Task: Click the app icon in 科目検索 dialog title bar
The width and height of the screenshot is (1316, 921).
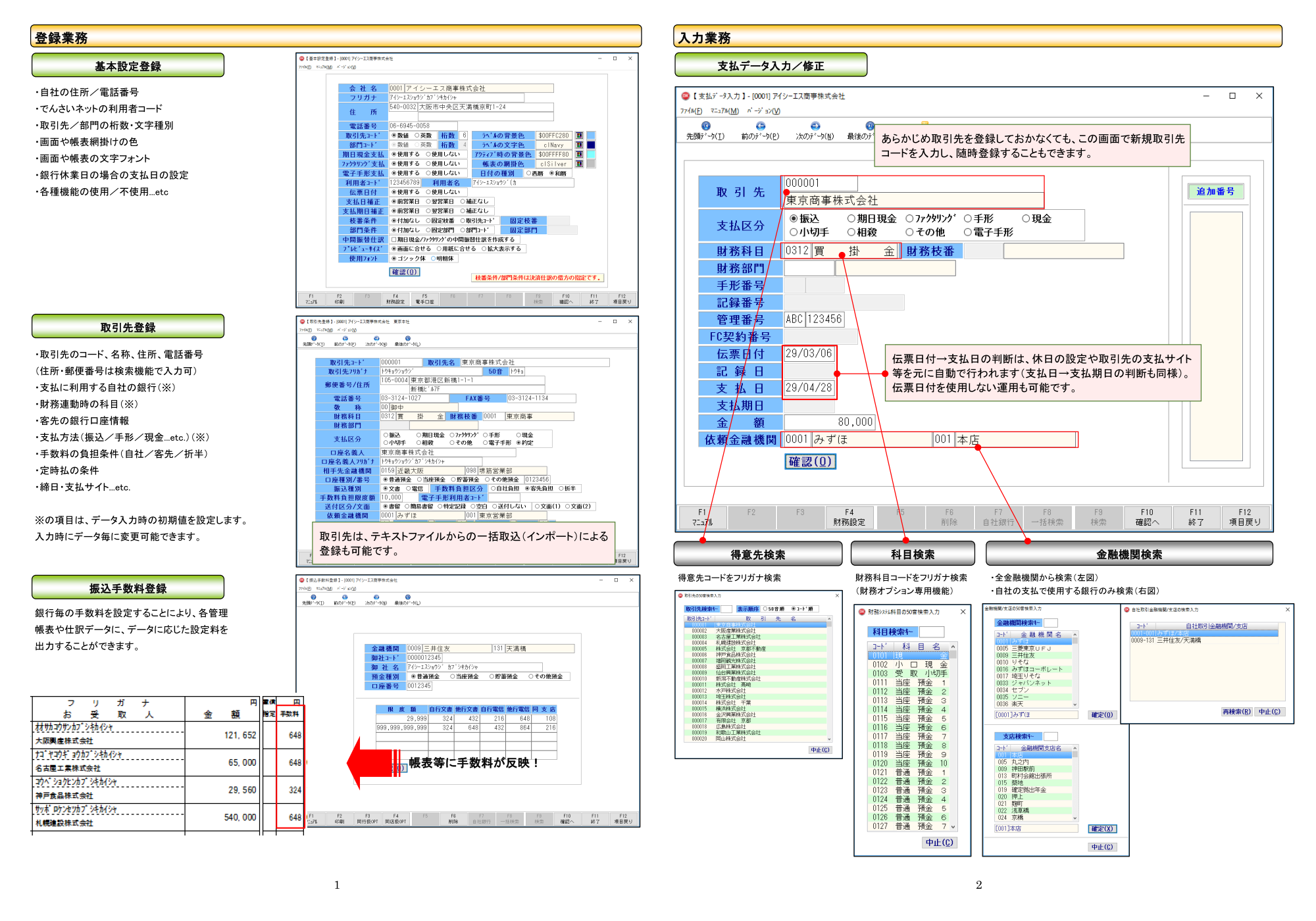Action: coord(861,612)
